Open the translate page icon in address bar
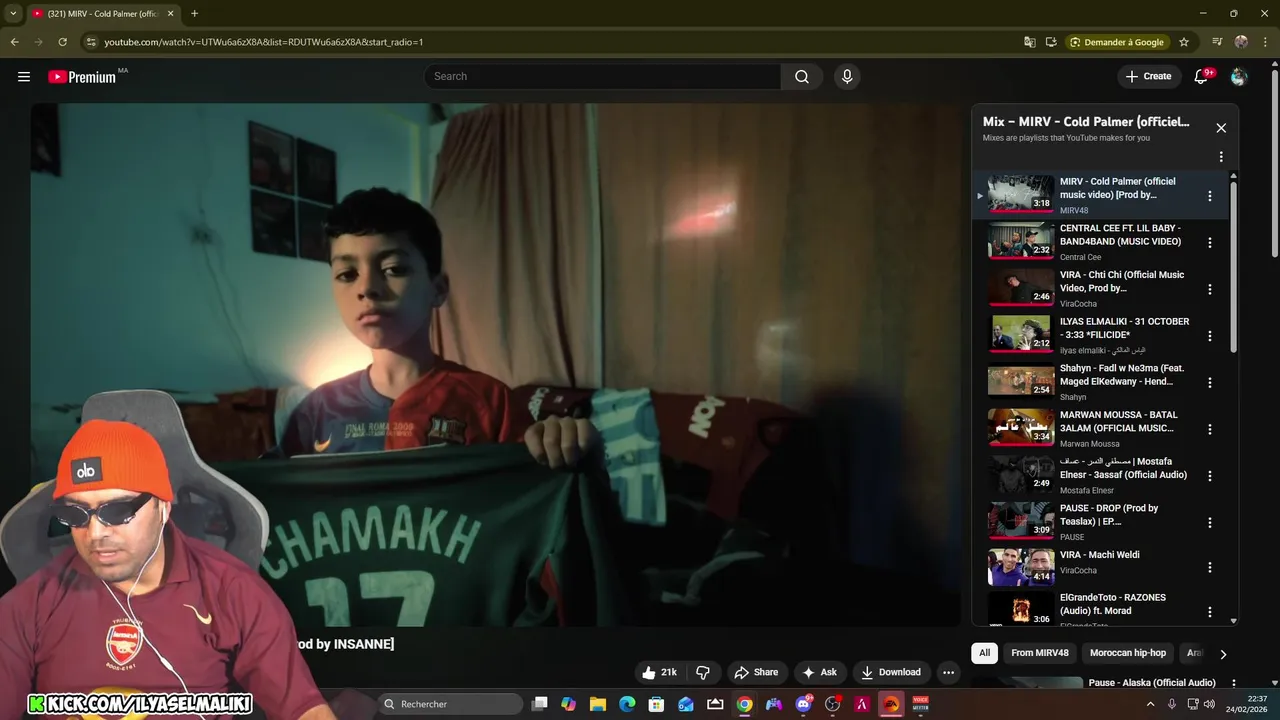 tap(1030, 42)
